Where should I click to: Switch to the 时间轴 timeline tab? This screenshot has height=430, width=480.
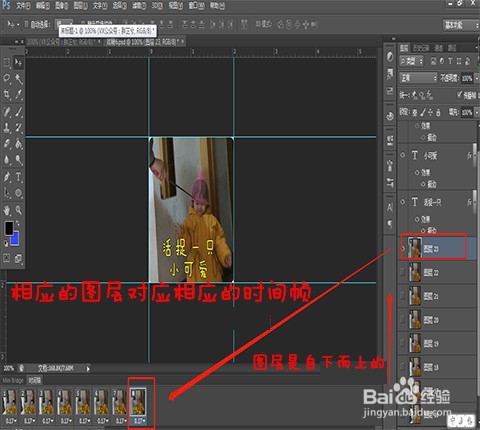coord(34,380)
